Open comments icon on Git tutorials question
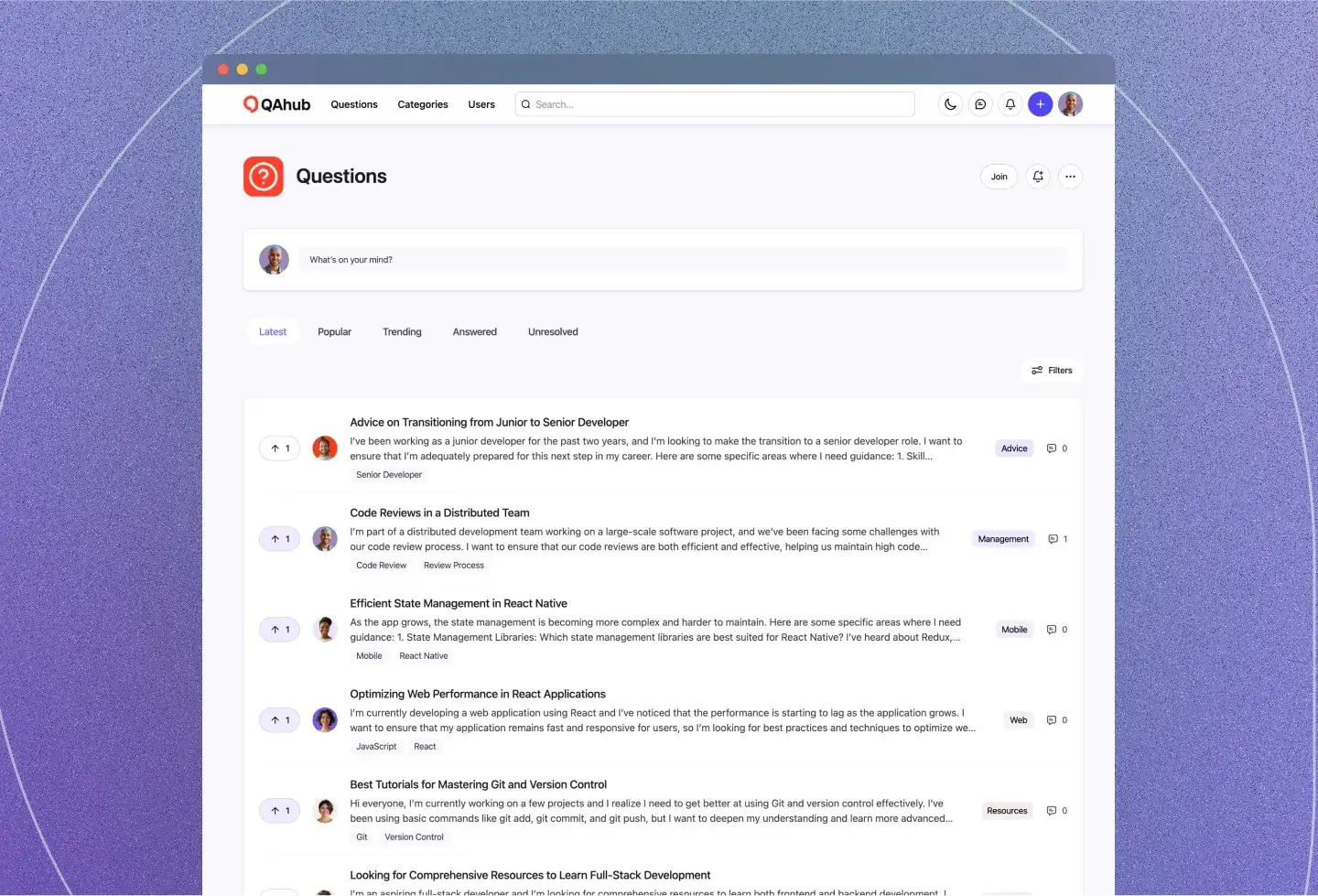 1052,811
